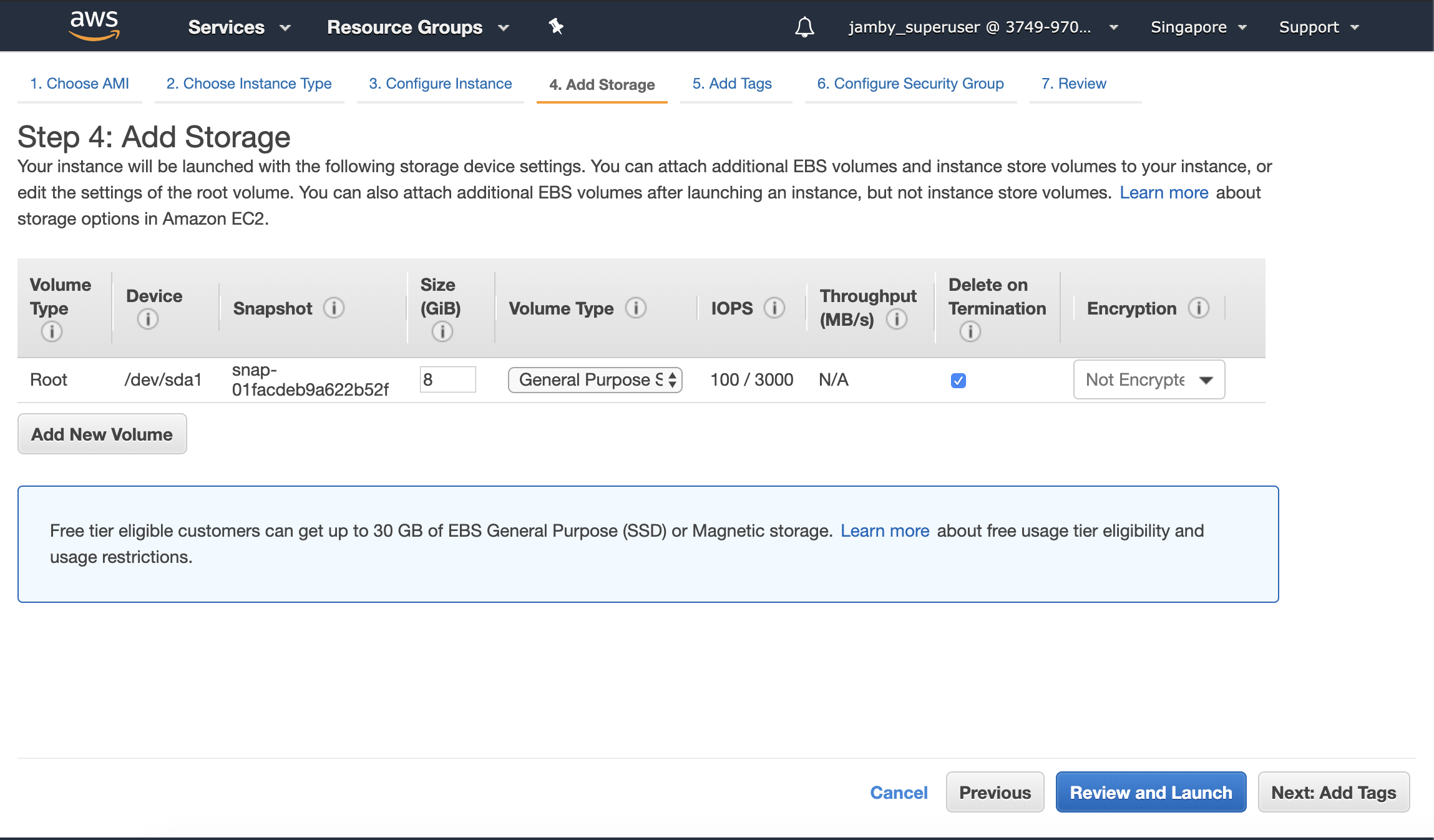Click the AWS logo home icon
The width and height of the screenshot is (1434, 840).
(94, 26)
